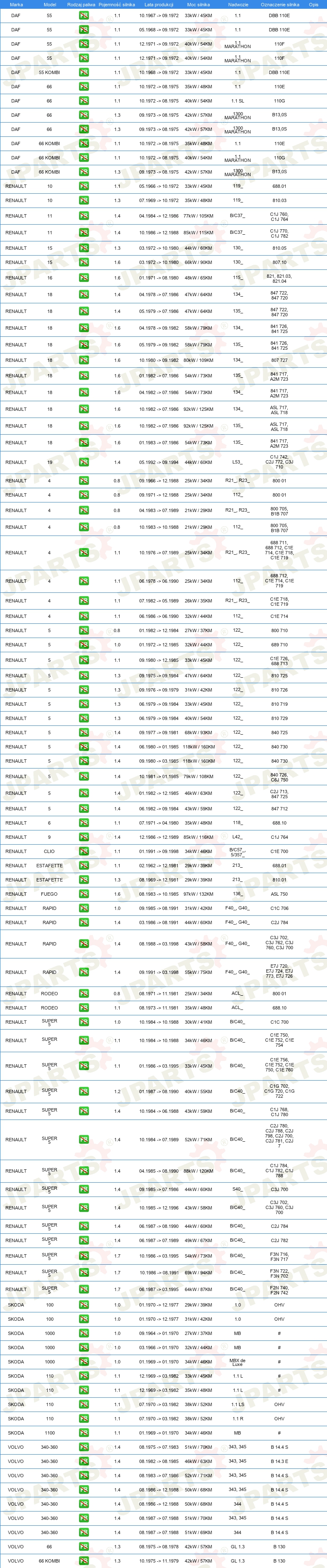This screenshot has height=1568, width=327.
Task: Click fuel icon in Renault 10 810.03 row
Action: (84, 200)
